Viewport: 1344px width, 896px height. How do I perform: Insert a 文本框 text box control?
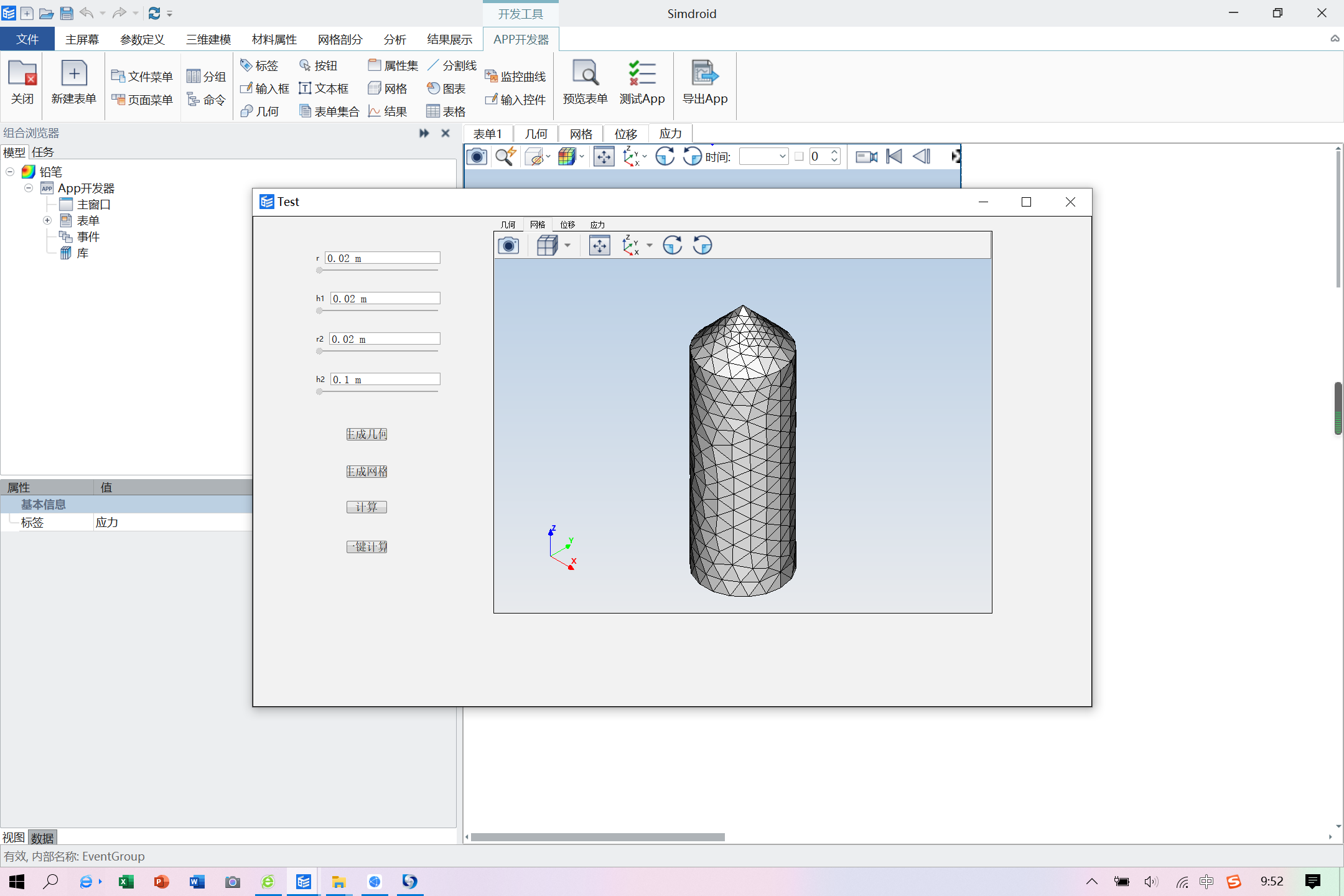324,88
